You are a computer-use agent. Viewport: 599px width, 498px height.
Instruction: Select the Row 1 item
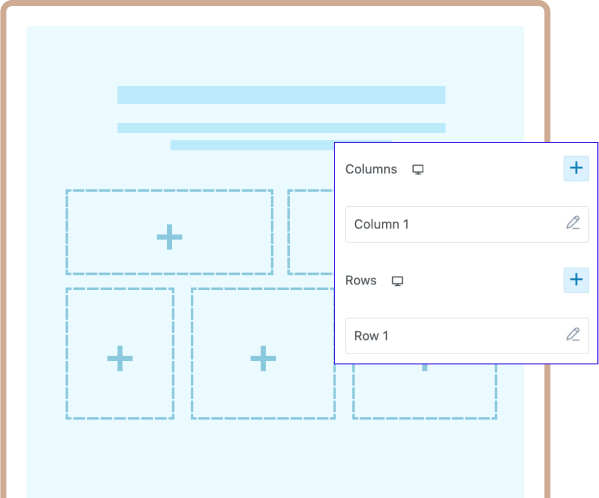[467, 336]
